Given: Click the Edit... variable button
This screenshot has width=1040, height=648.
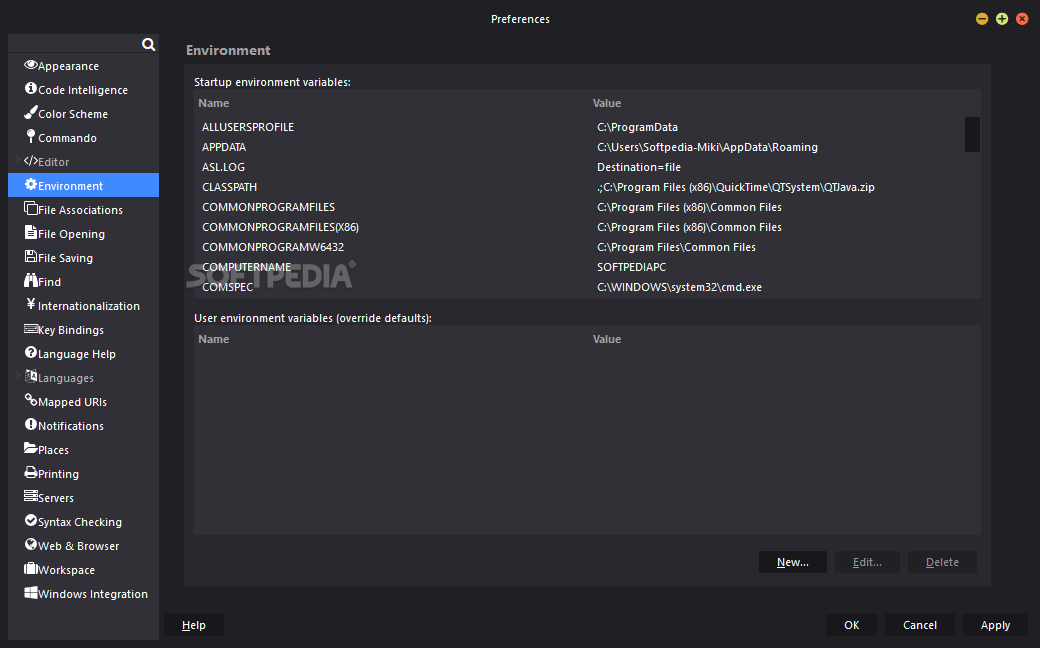Looking at the screenshot, I should 867,562.
